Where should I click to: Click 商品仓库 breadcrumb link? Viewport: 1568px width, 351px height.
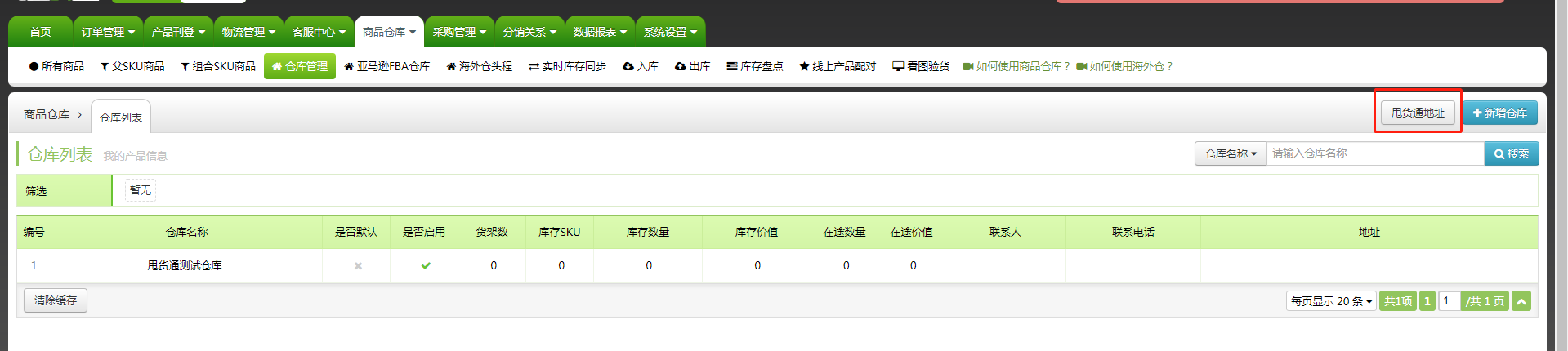point(47,115)
